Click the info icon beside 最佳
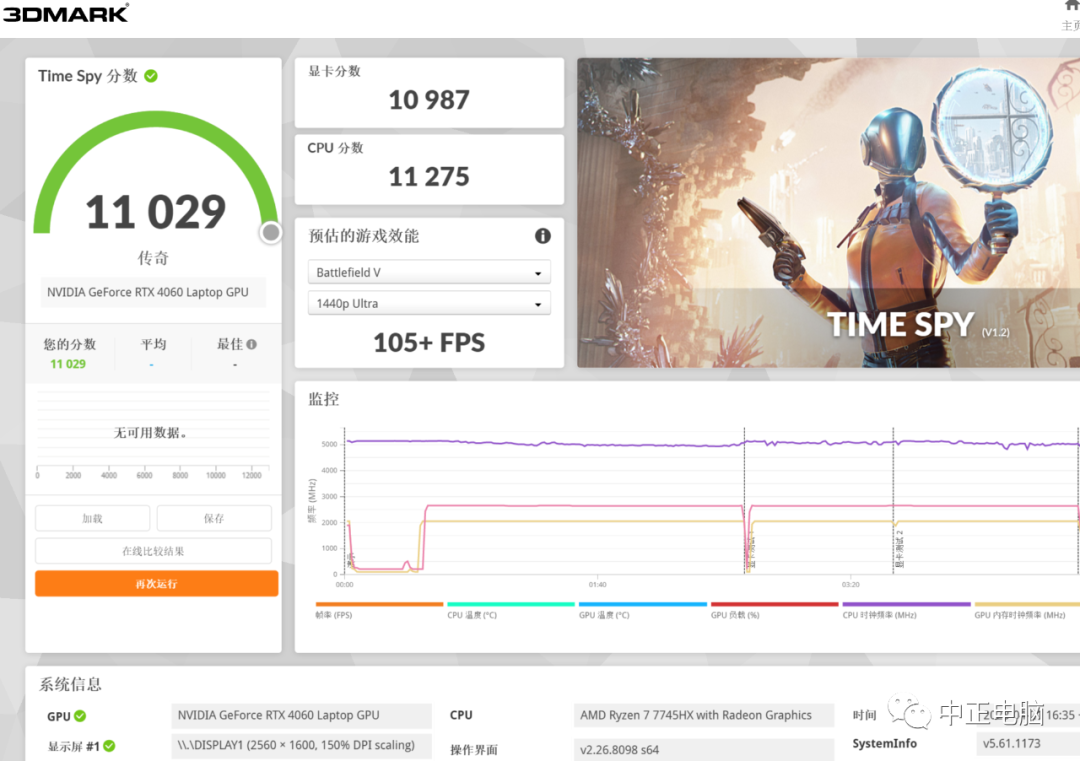Viewport: 1080px width, 761px height. click(251, 344)
